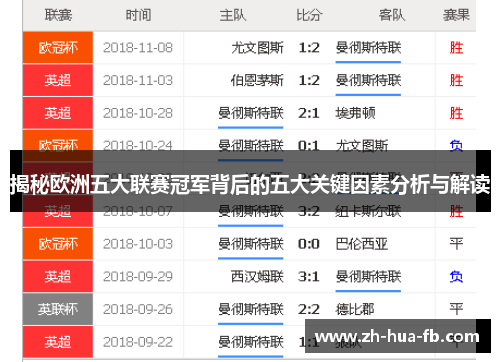
Task: Click the 比分 column header
Action: coord(309,15)
